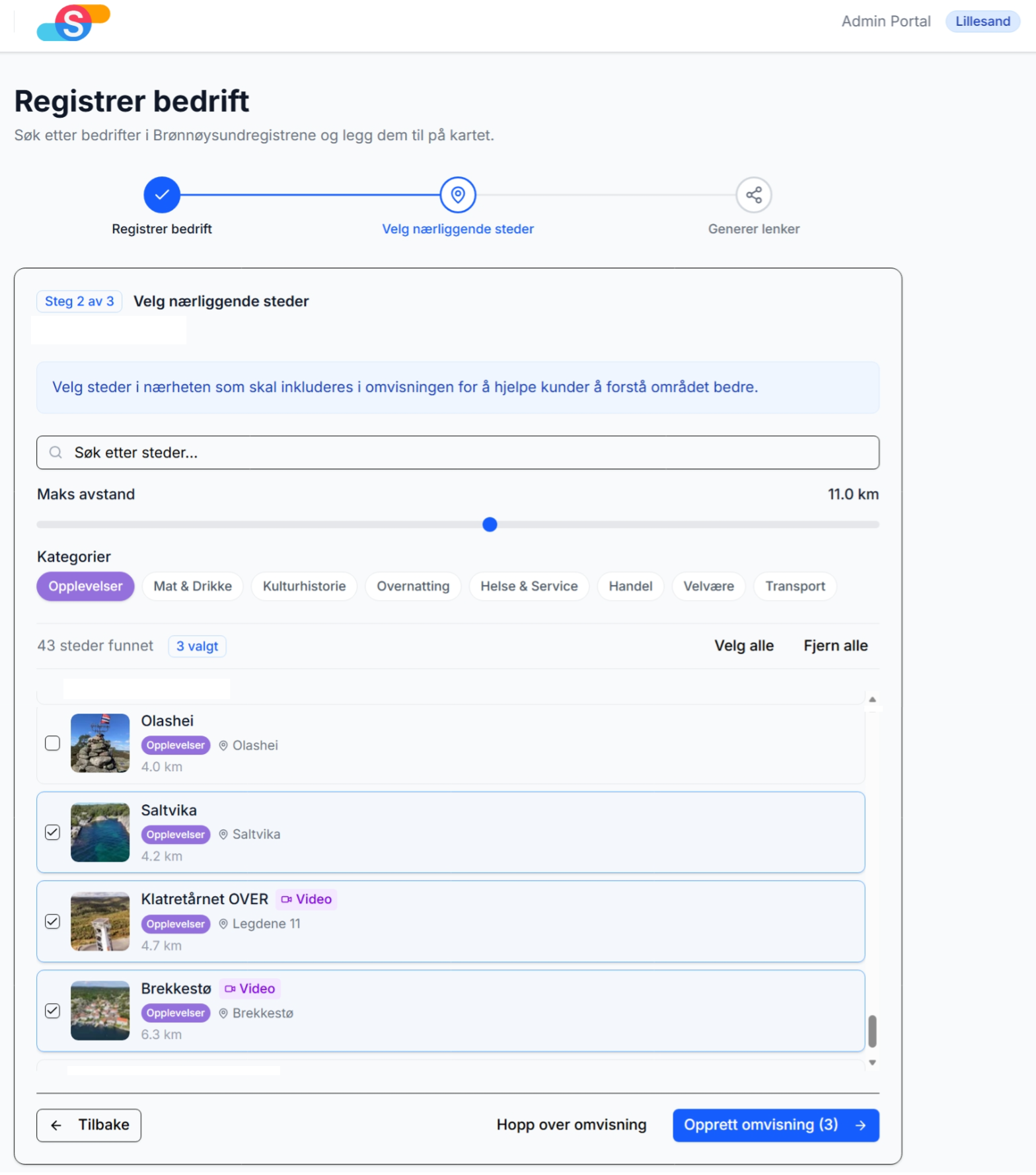Click the share step icon for Generer lenker
Image resolution: width=1036 pixels, height=1175 pixels.
pyautogui.click(x=753, y=195)
